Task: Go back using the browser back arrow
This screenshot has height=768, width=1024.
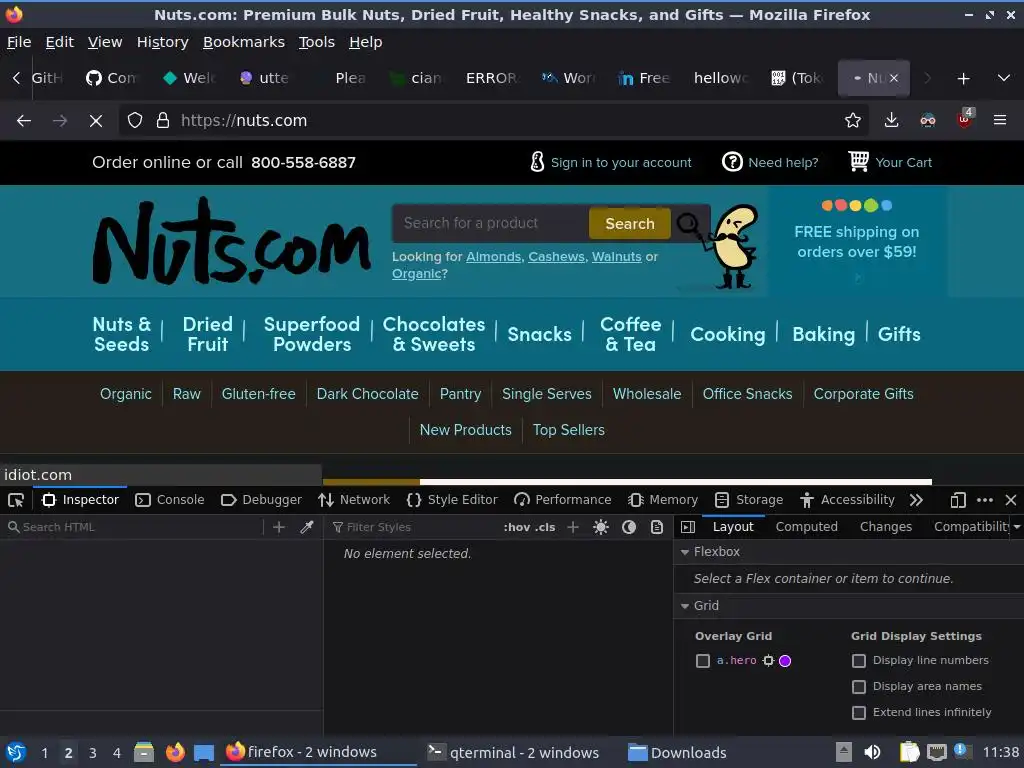Action: tap(24, 121)
